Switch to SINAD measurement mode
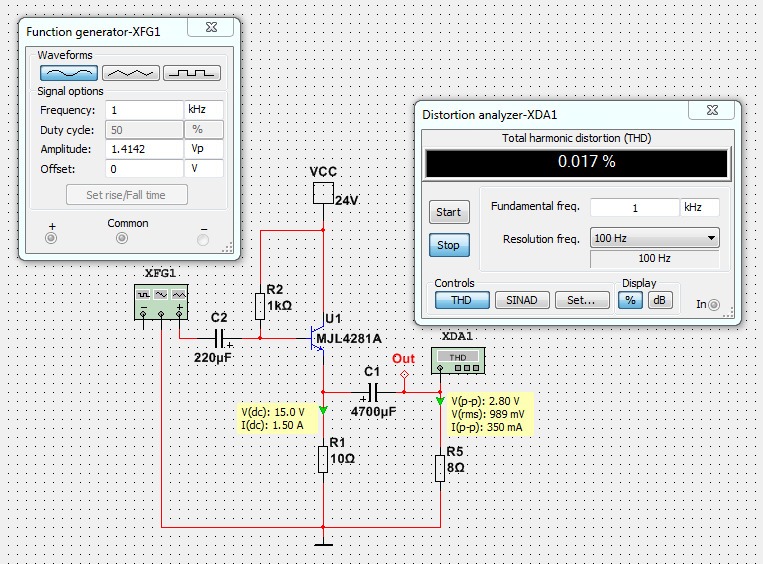This screenshot has width=763, height=564. [x=522, y=300]
